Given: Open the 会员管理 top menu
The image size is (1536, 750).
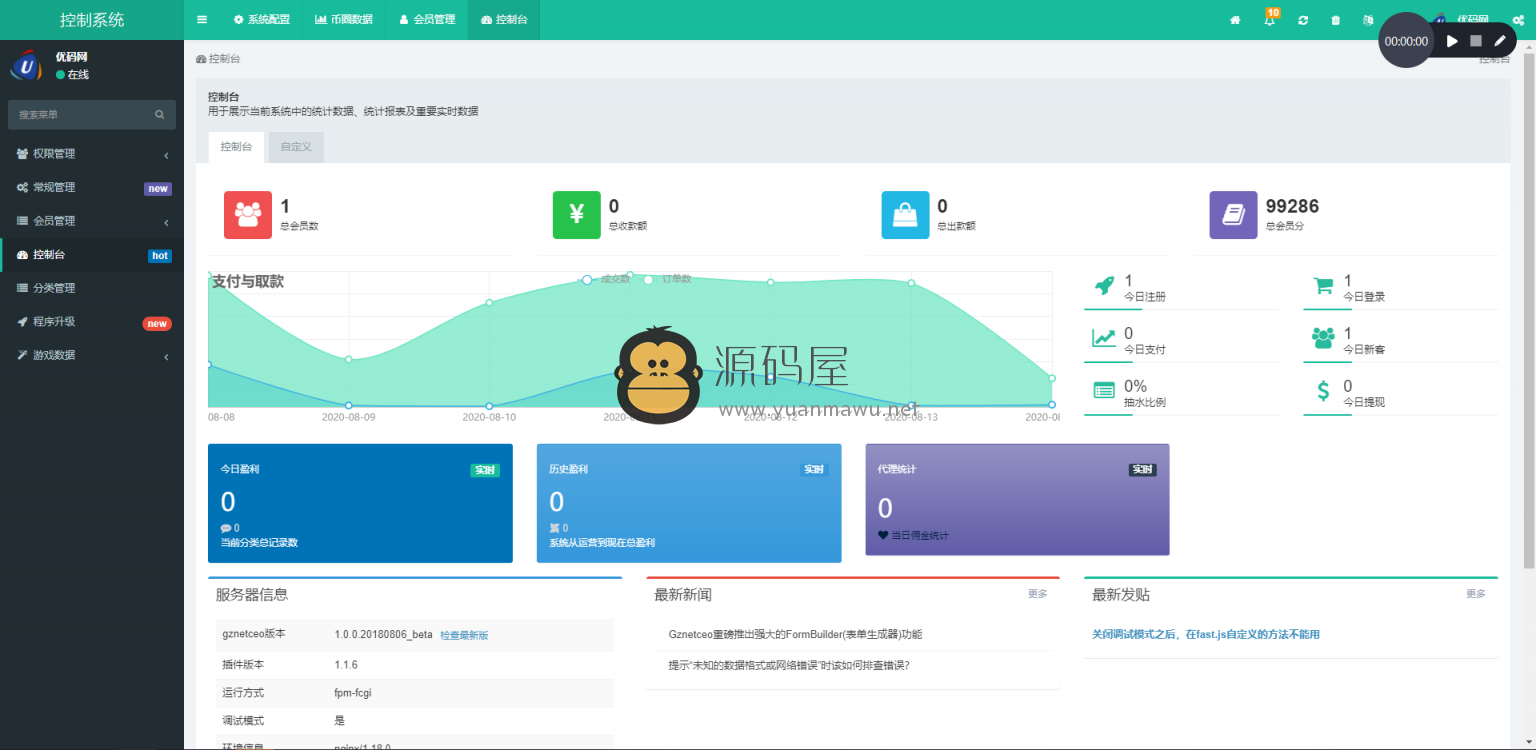Looking at the screenshot, I should pos(426,20).
